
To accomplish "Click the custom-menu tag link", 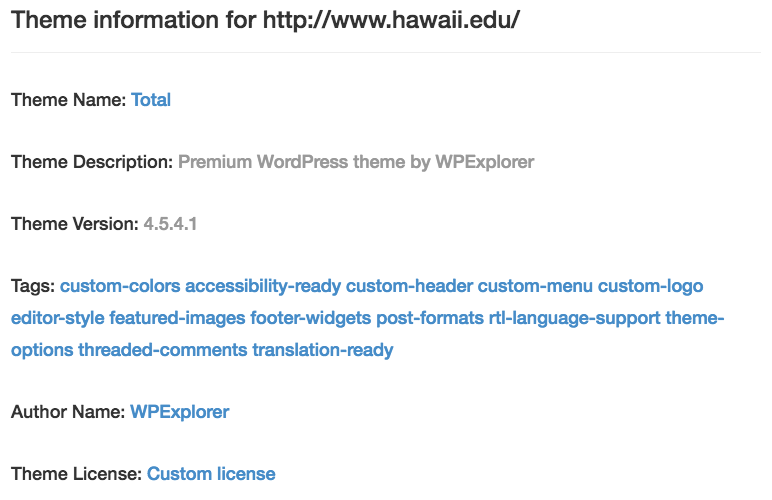I will 535,286.
